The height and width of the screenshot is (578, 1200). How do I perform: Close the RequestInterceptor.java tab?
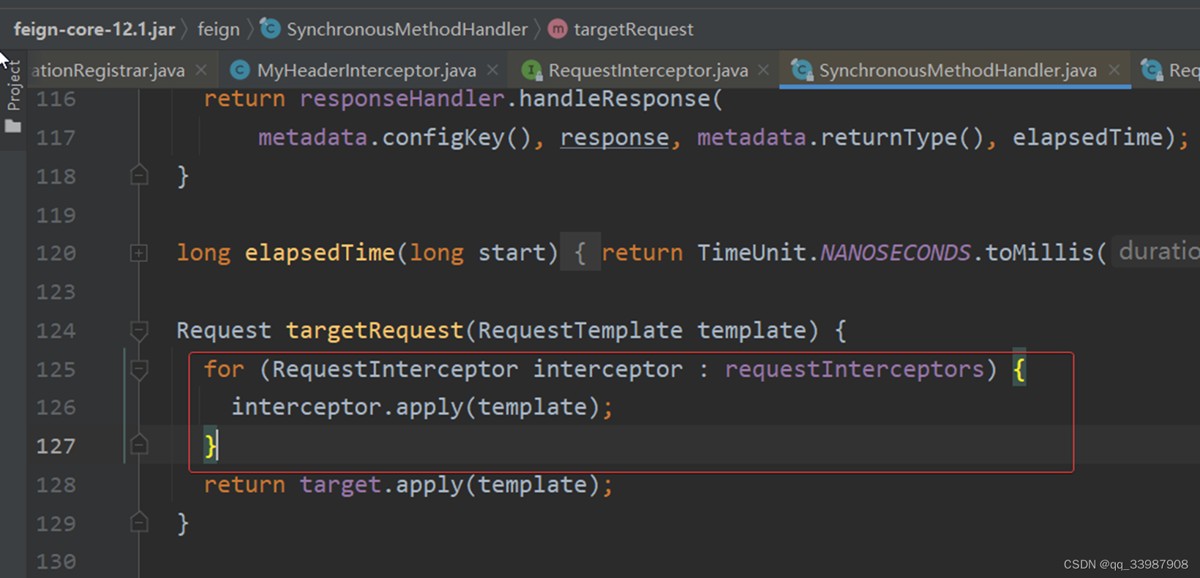pyautogui.click(x=764, y=70)
